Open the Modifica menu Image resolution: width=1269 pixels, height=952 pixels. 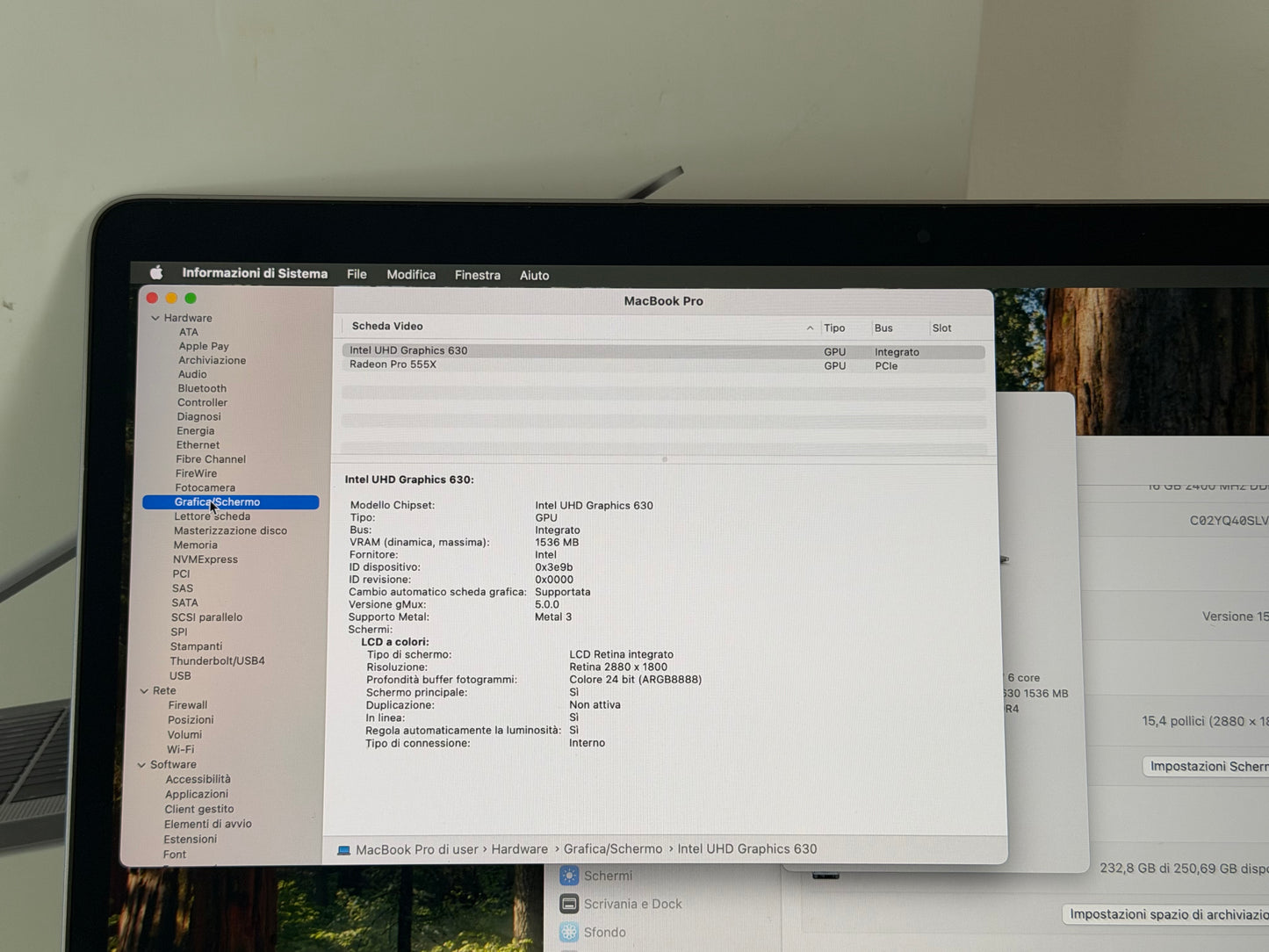tap(411, 275)
